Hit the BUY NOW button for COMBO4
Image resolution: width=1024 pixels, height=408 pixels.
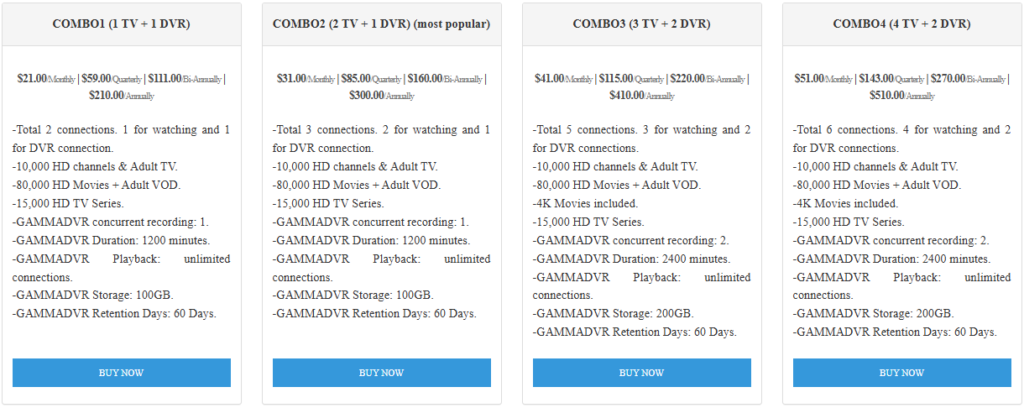pos(901,373)
